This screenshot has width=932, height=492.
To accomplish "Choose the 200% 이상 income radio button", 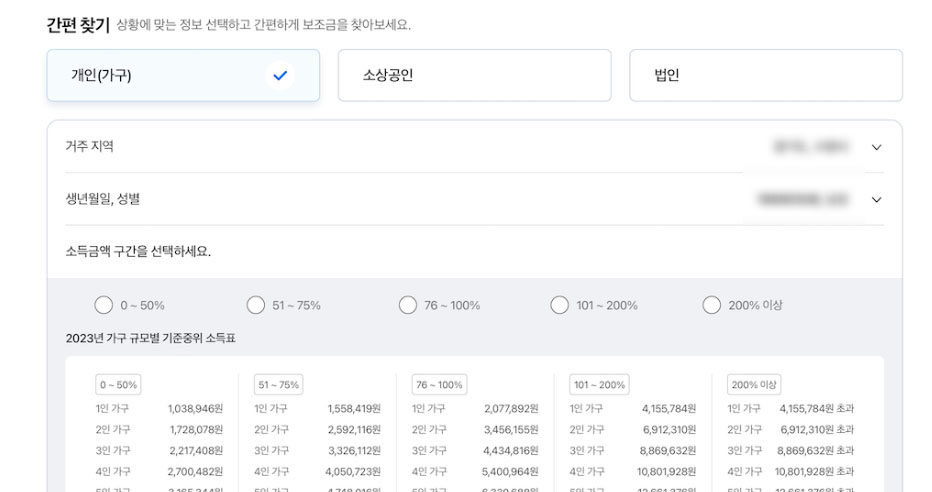I will pos(711,305).
